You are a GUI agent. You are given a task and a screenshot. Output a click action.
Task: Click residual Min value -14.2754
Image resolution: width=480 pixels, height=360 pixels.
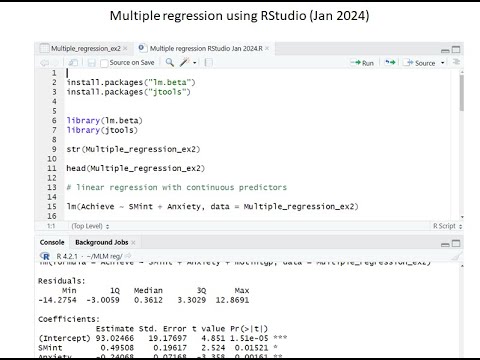pos(57,300)
